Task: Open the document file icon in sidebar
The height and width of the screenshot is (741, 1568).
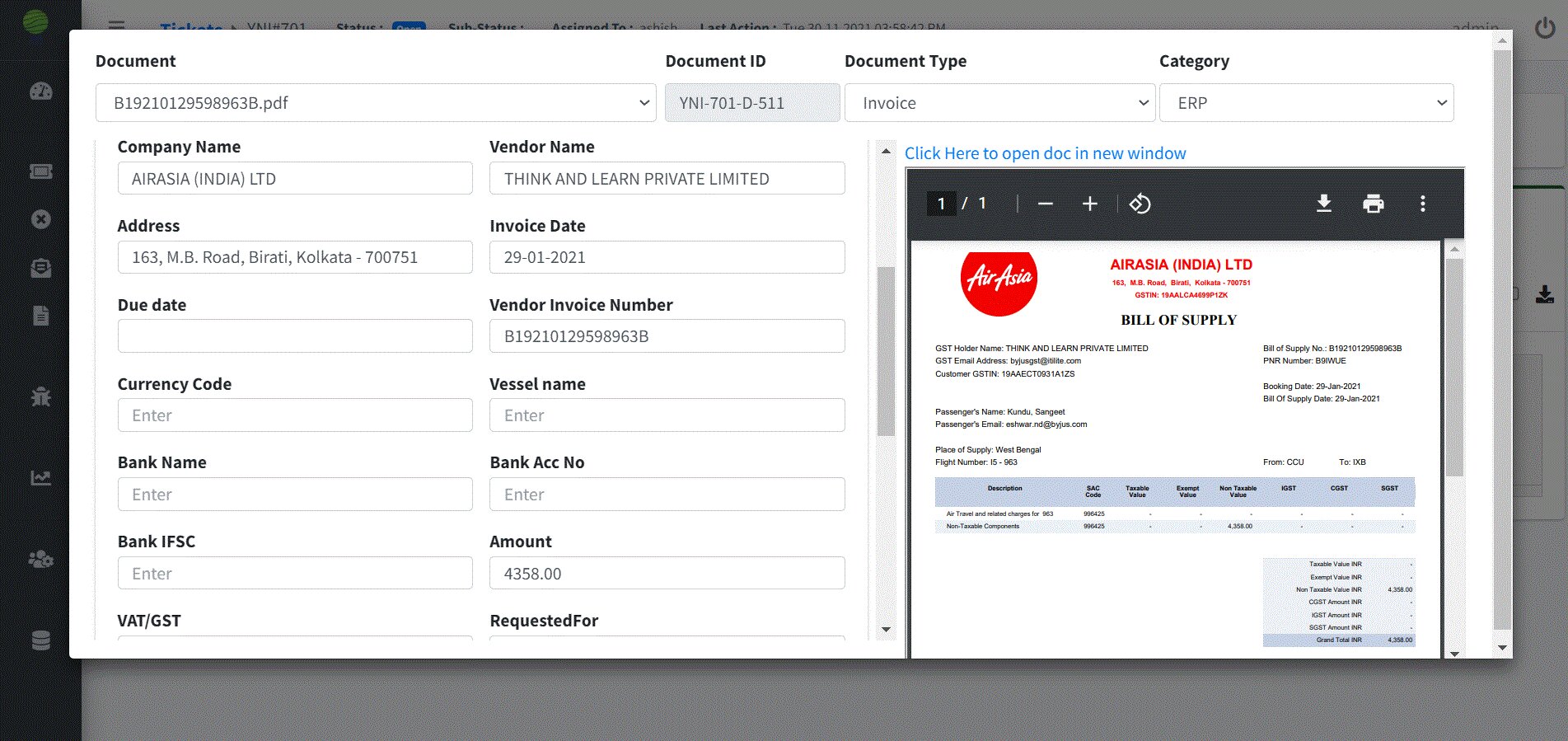Action: click(40, 316)
